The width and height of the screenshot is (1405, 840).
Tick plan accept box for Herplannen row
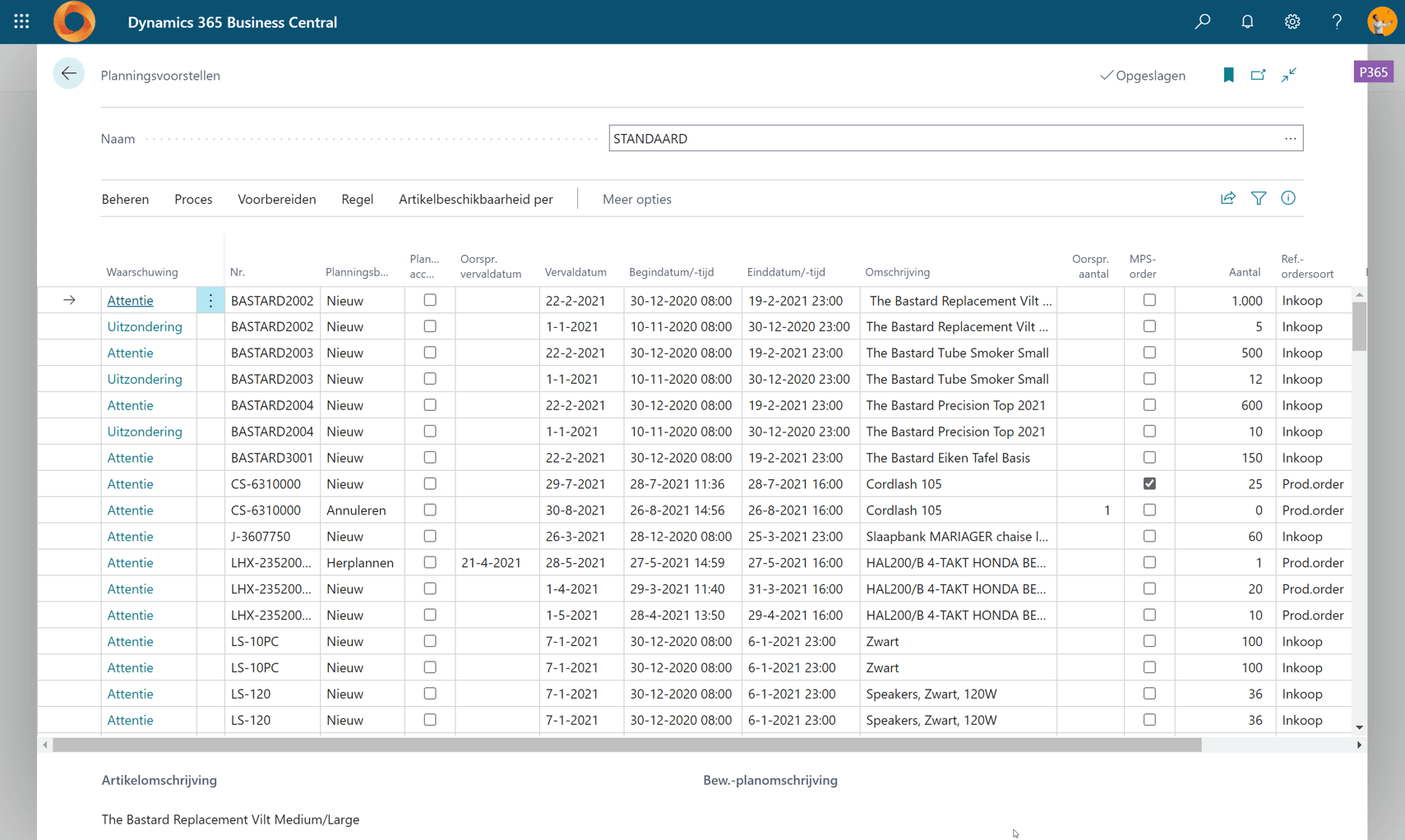(430, 563)
